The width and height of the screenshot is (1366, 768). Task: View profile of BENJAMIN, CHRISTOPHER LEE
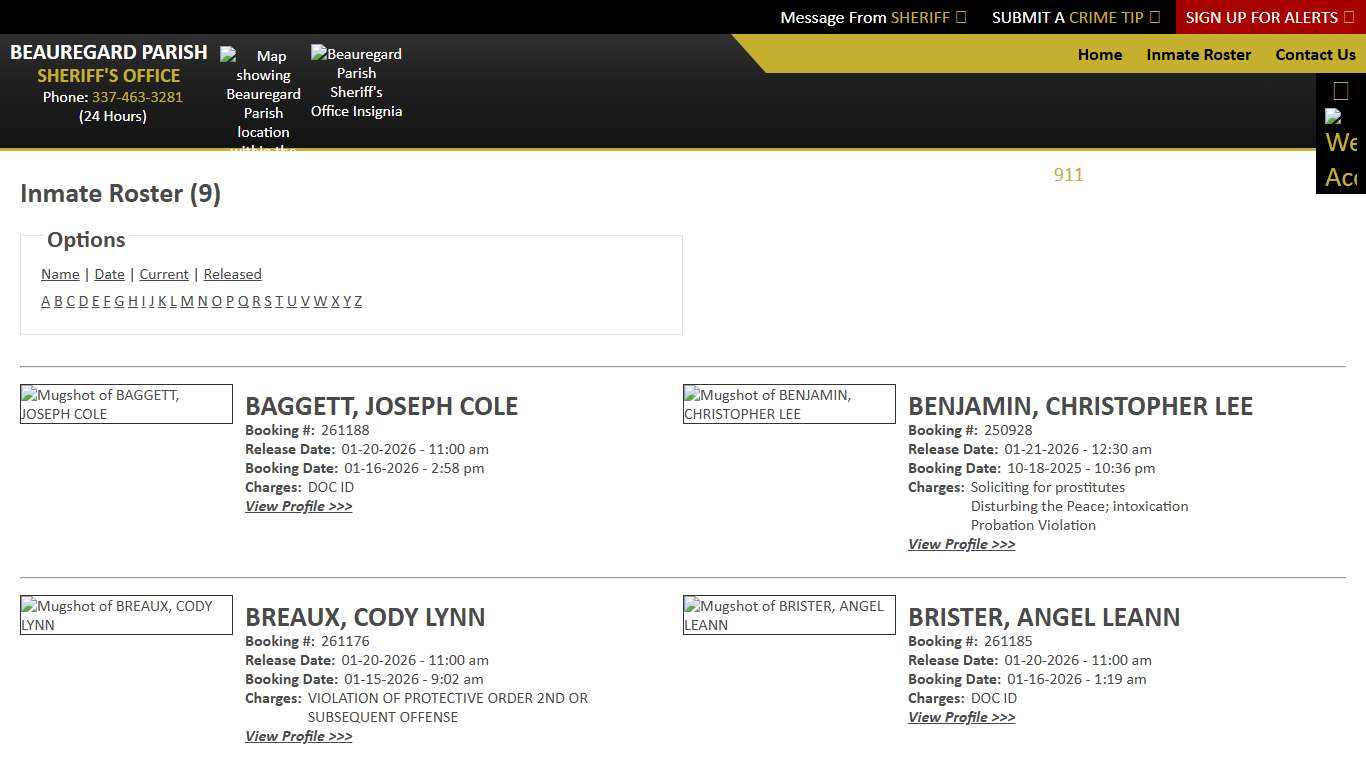tap(961, 544)
